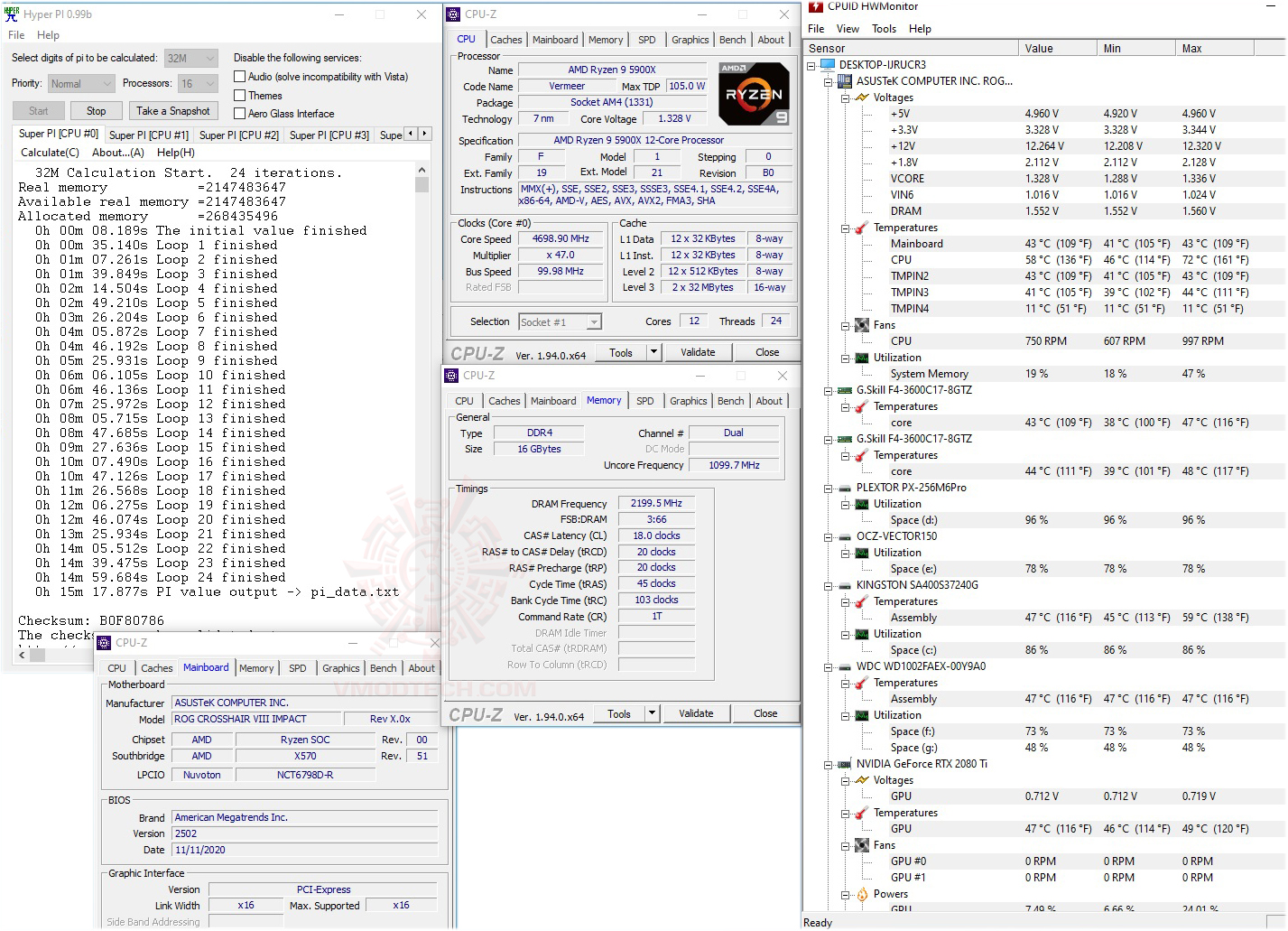The height and width of the screenshot is (931, 1288).
Task: Click the Fans icon under NVIDIA GeForce
Action: point(862,845)
